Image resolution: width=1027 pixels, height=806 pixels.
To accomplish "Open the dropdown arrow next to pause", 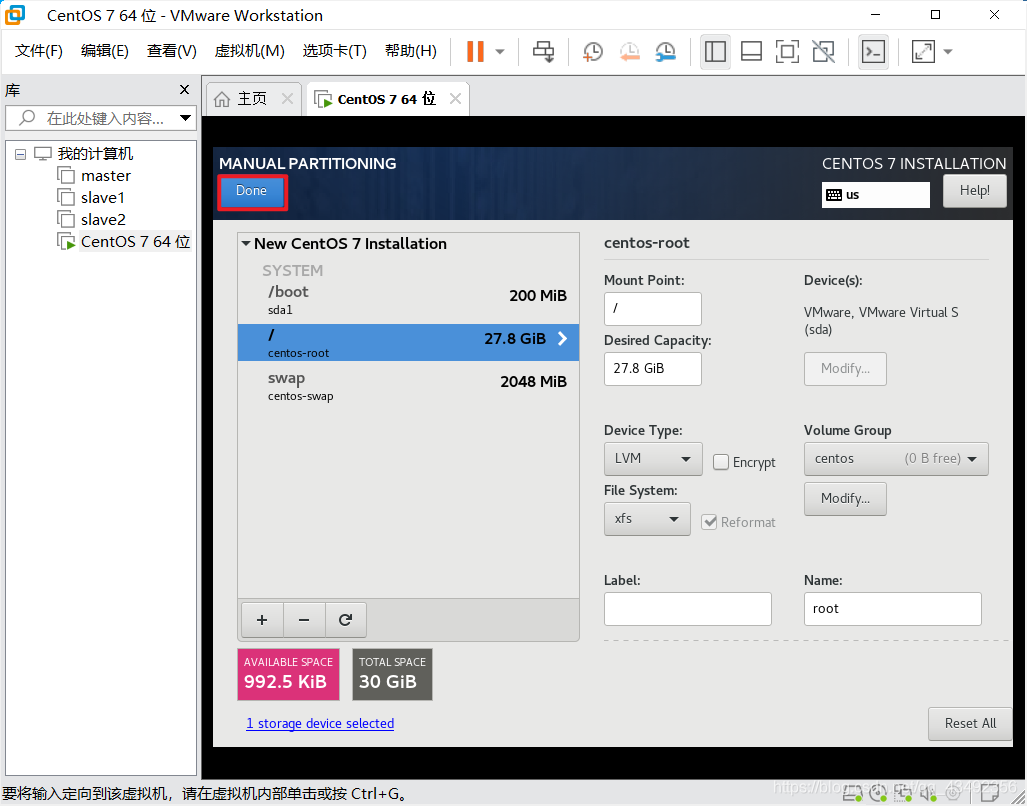I will tap(500, 52).
